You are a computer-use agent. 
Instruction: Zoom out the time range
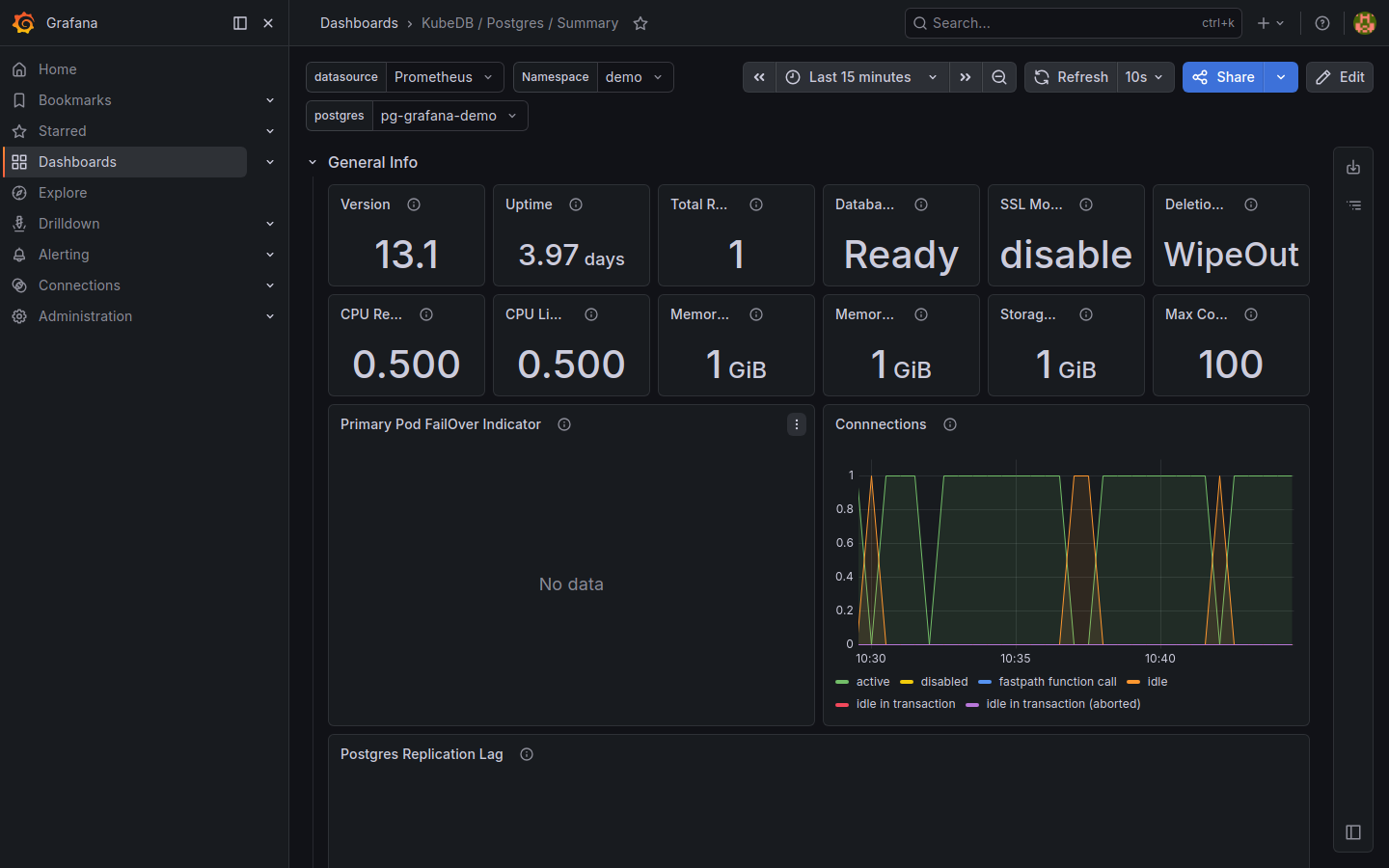(999, 77)
